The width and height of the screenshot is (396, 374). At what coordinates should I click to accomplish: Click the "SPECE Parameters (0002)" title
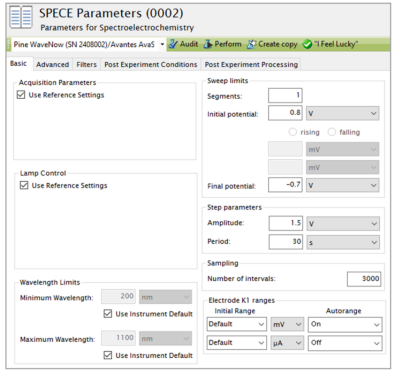click(x=111, y=13)
